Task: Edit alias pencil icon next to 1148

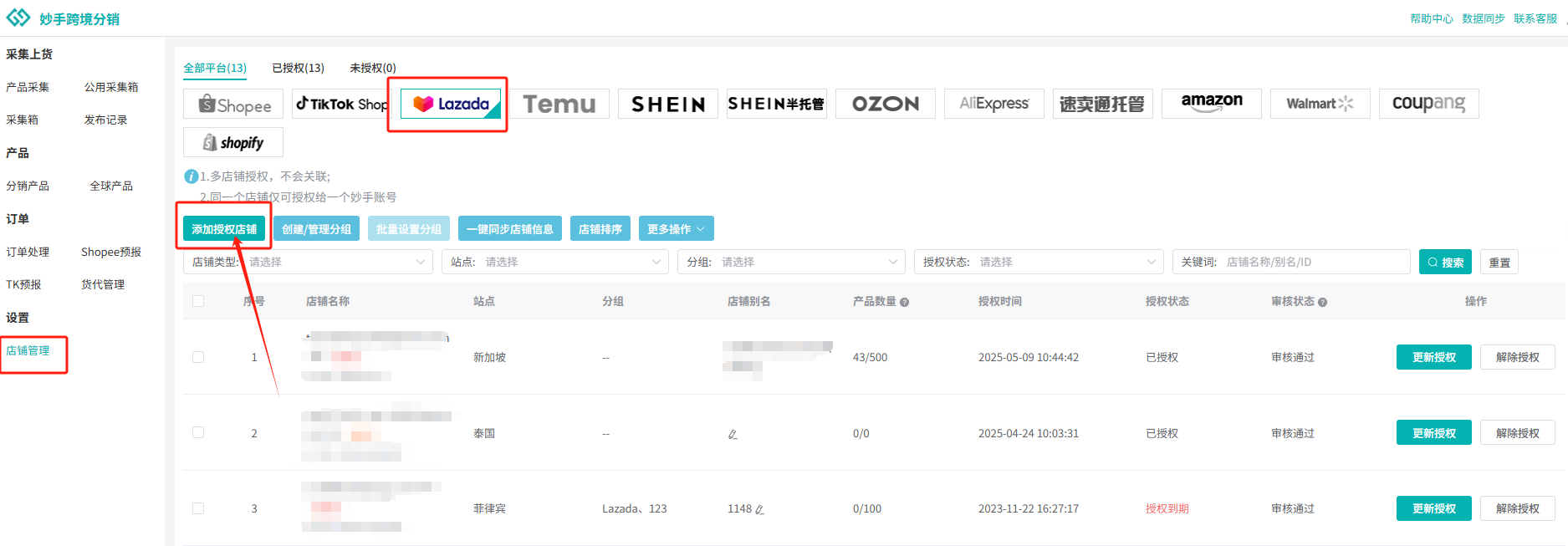Action: click(x=759, y=509)
